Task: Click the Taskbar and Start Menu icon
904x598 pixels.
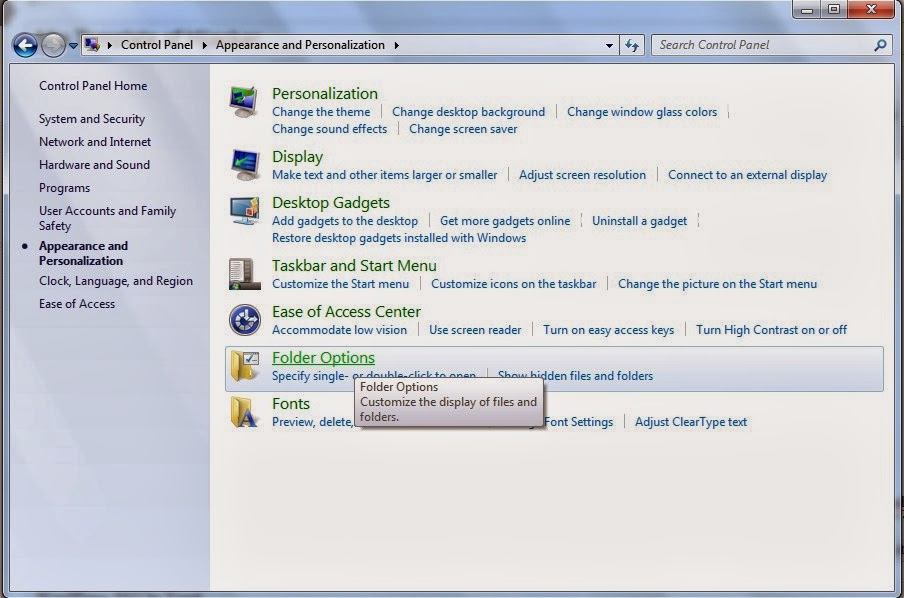Action: click(244, 274)
